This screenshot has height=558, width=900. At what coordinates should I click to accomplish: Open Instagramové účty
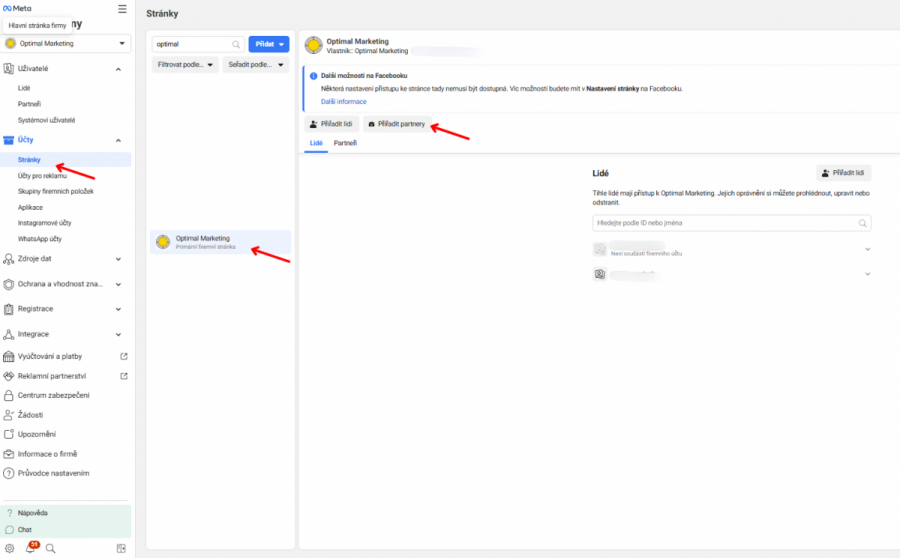coord(45,223)
